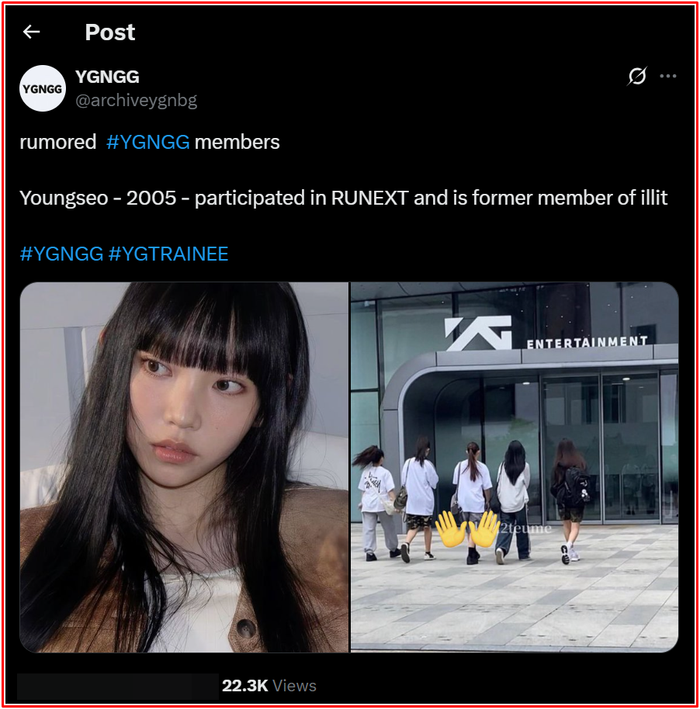Show the 22.3K Views analytics
The image size is (700, 709).
(269, 685)
